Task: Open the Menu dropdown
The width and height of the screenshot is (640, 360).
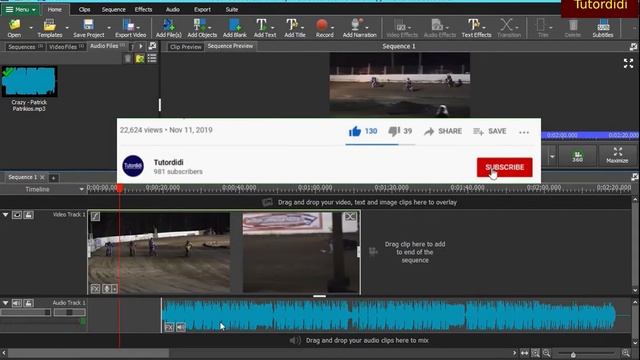Action: tap(21, 9)
